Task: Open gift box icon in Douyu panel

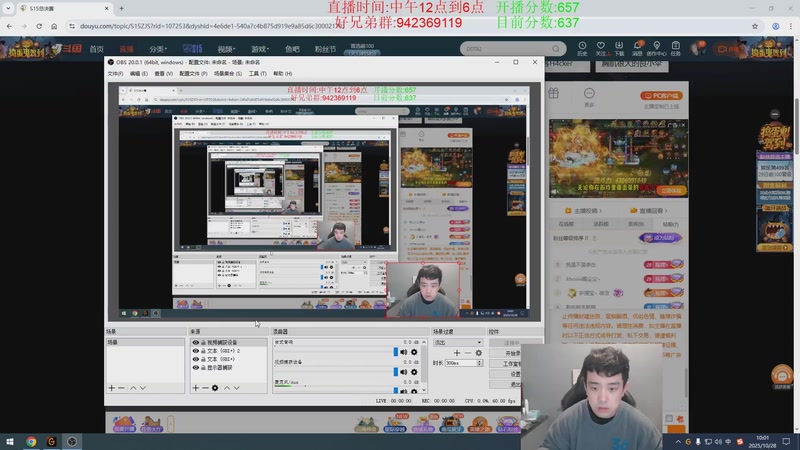Action: coord(554,93)
